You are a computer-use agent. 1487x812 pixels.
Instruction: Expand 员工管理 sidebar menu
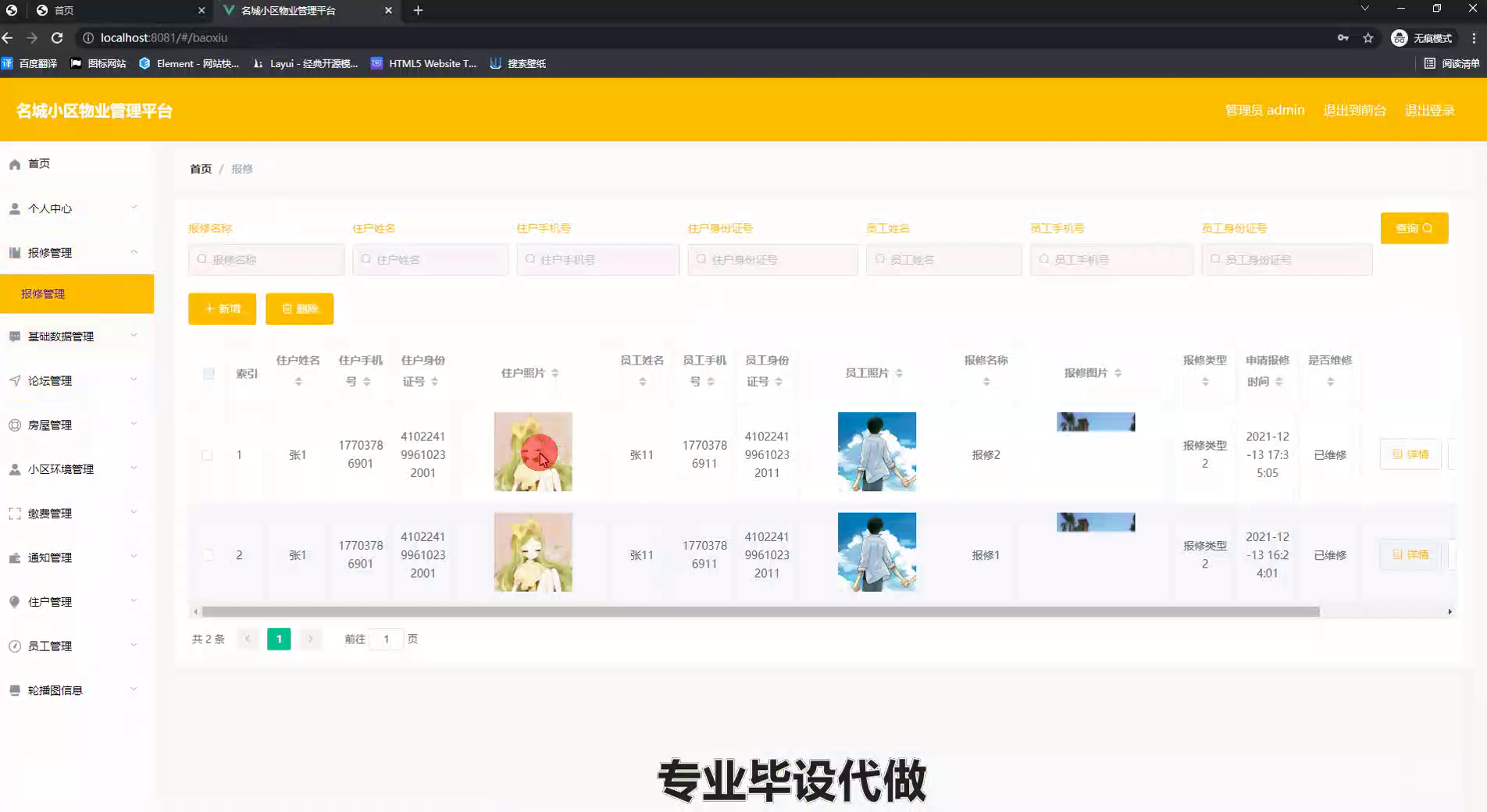(x=77, y=646)
